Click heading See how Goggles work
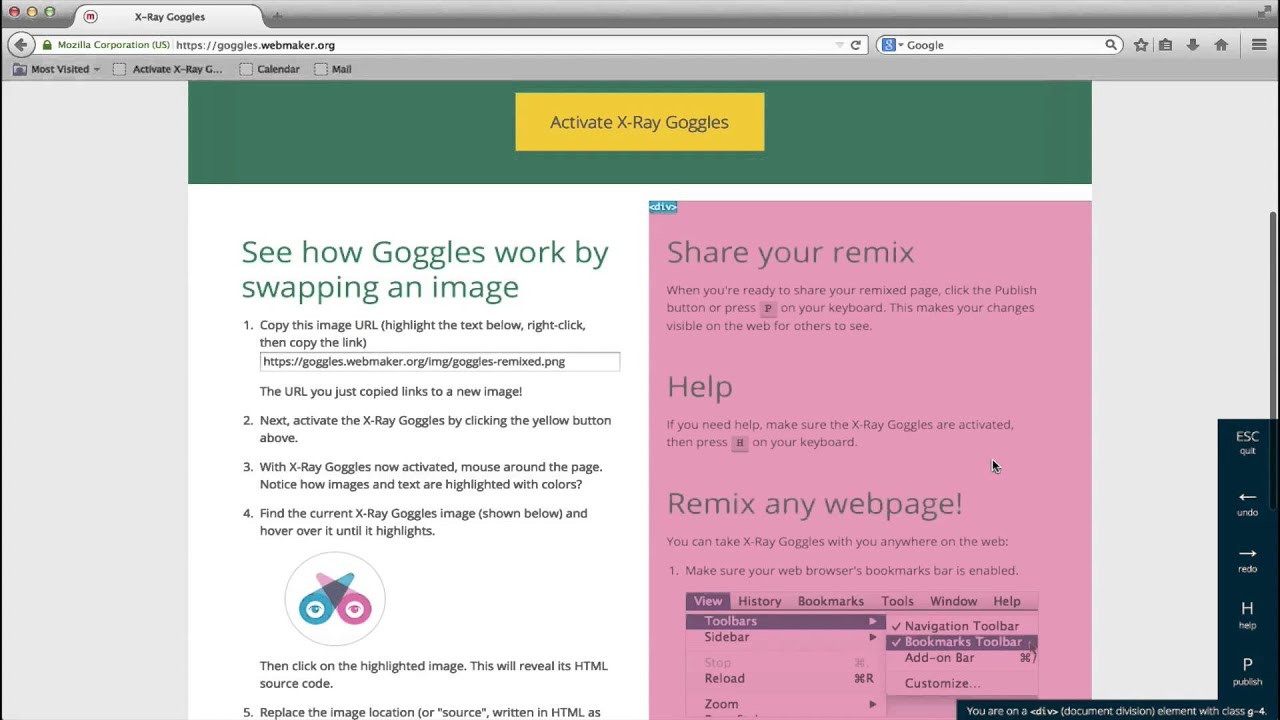Image resolution: width=1280 pixels, height=720 pixels. [x=424, y=269]
